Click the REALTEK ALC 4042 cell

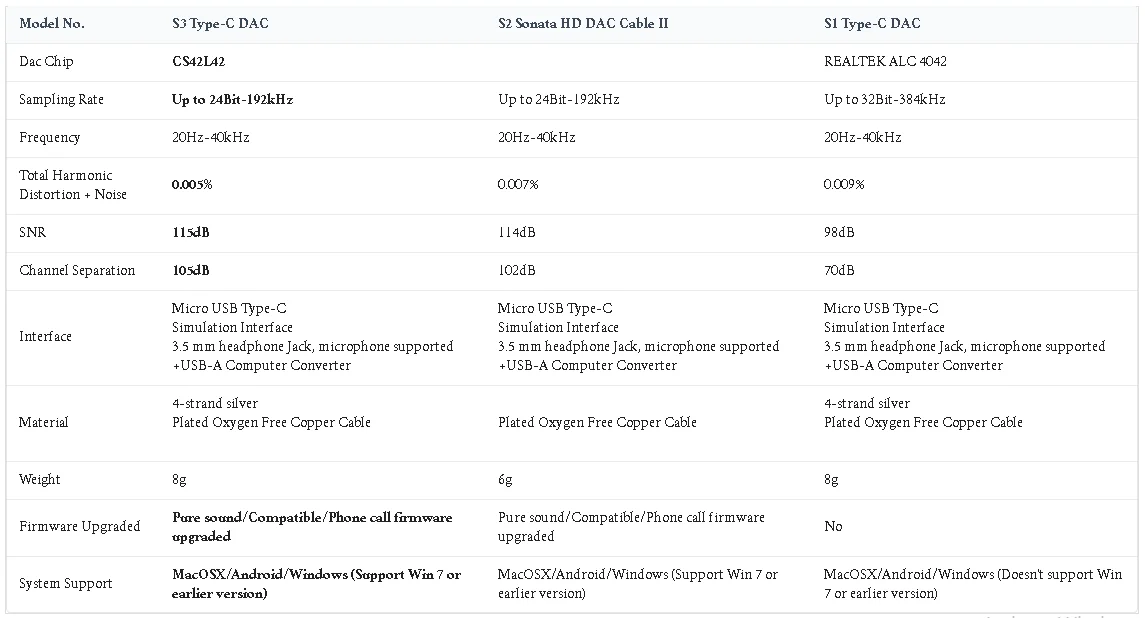(885, 61)
